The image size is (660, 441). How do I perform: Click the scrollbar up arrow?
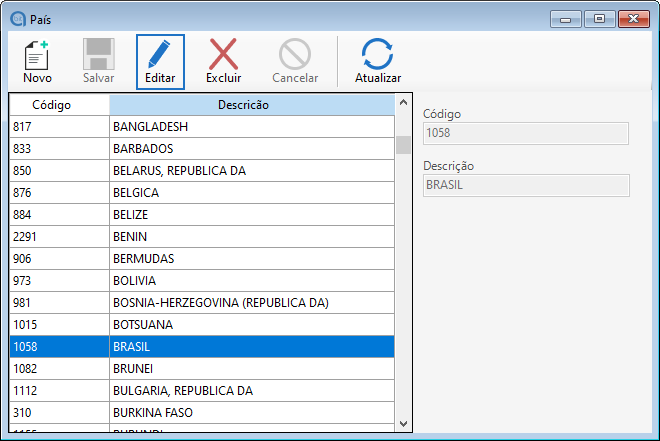[403, 102]
